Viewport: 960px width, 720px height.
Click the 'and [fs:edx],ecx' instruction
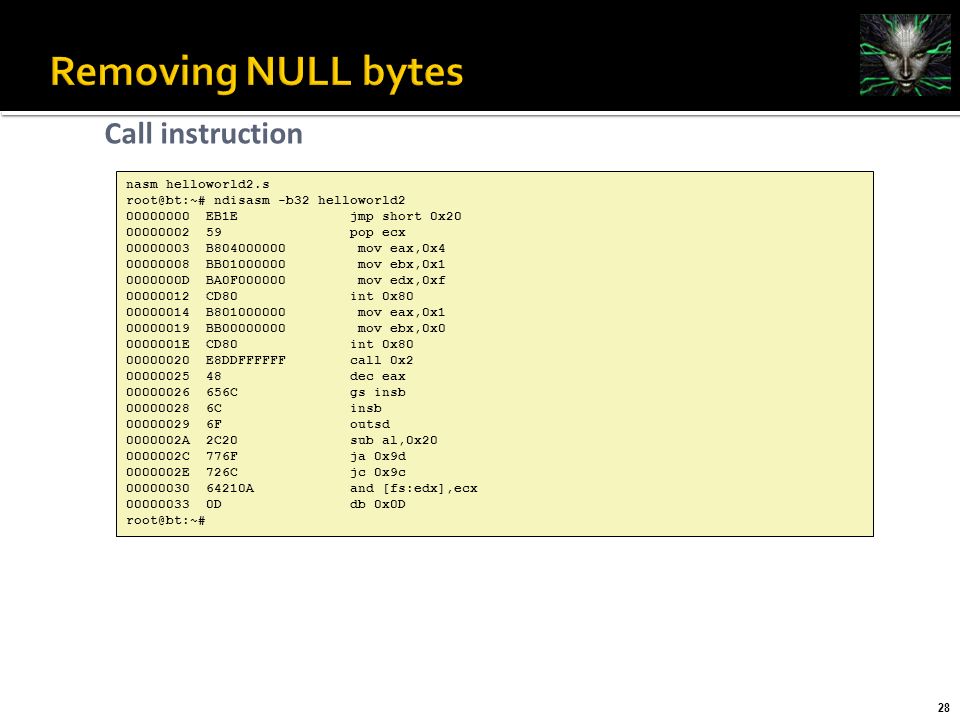click(x=413, y=488)
